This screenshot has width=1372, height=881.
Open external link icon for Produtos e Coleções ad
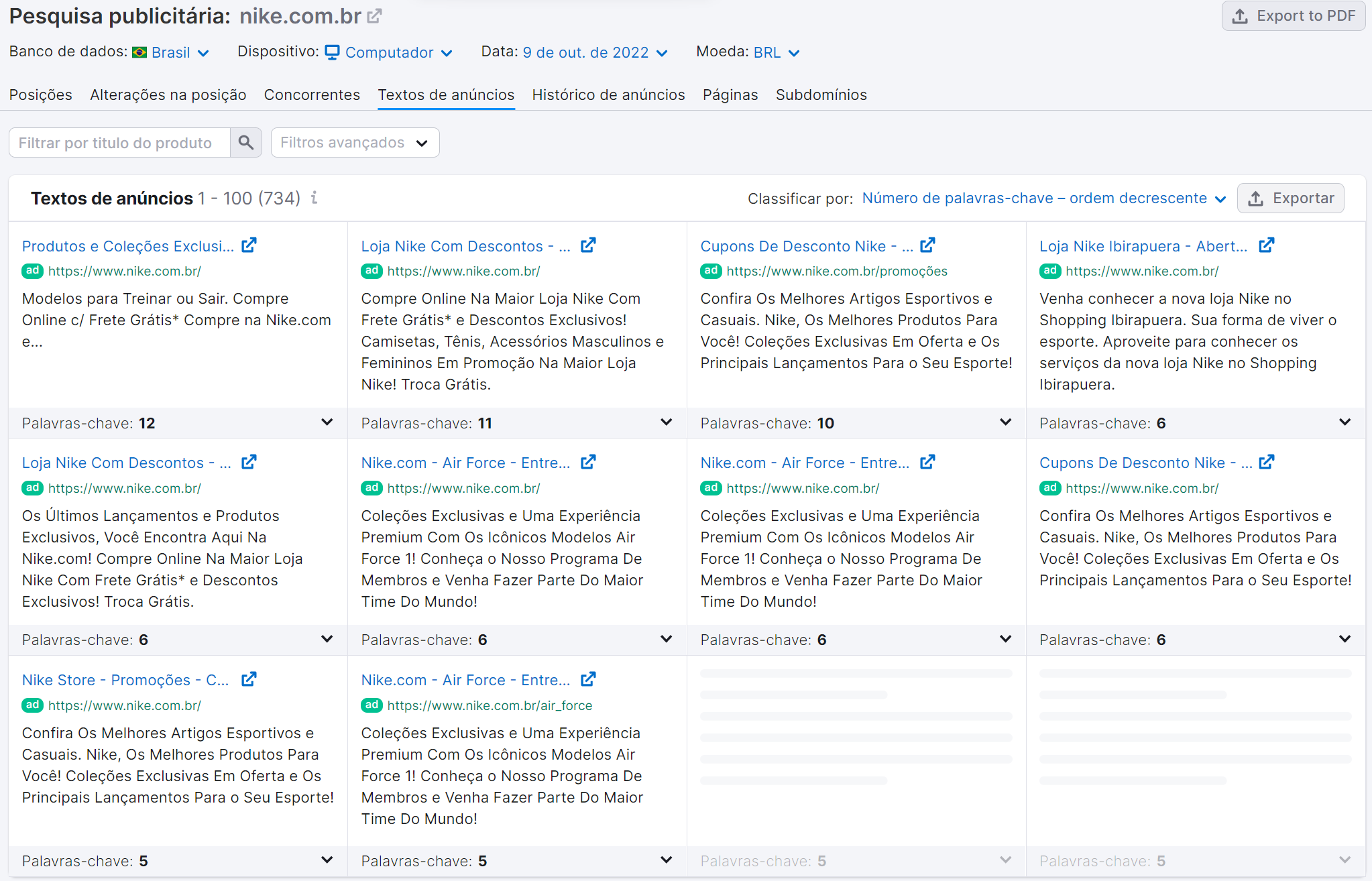(x=249, y=245)
